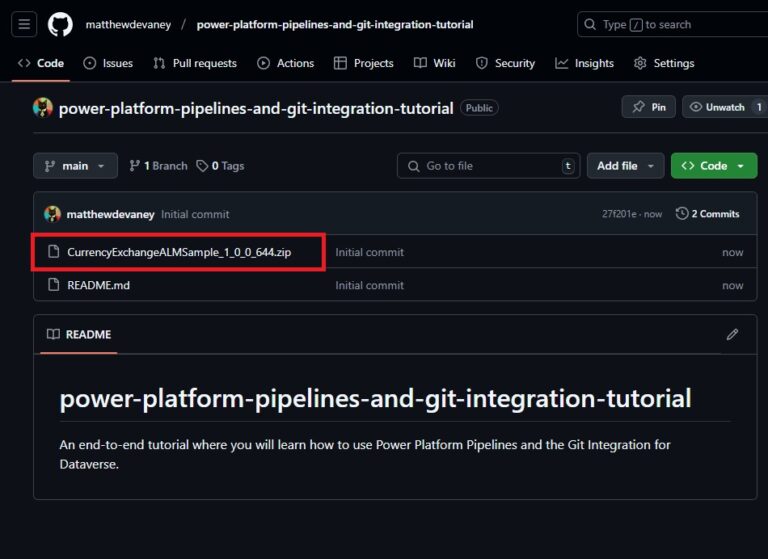Go to the Actions tab
Screen dimensions: 768x559
pos(286,63)
